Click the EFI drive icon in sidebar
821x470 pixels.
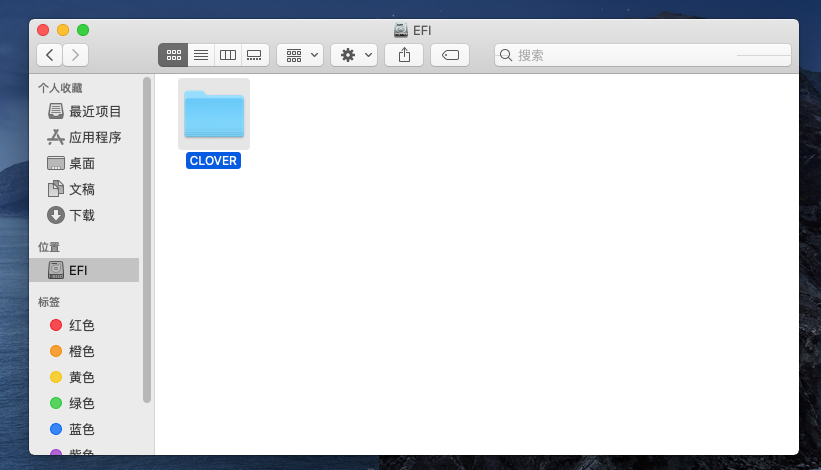[56, 270]
